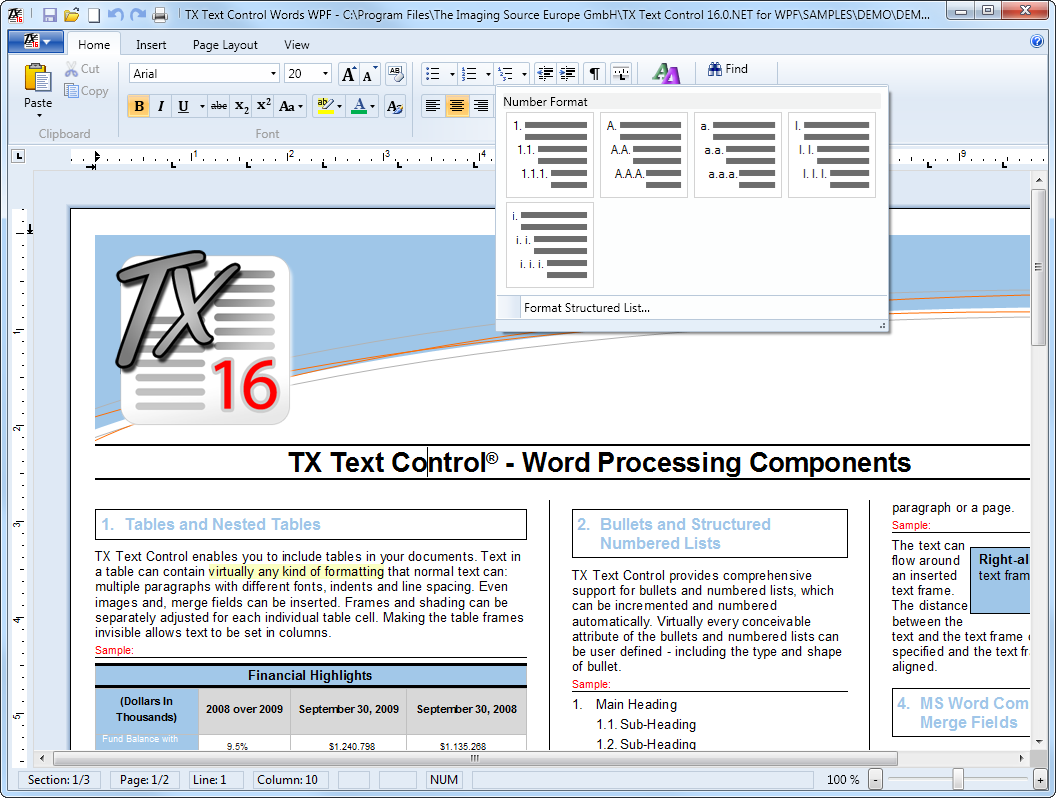The width and height of the screenshot is (1056, 798).
Task: Click the structured list icon
Action: click(505, 73)
